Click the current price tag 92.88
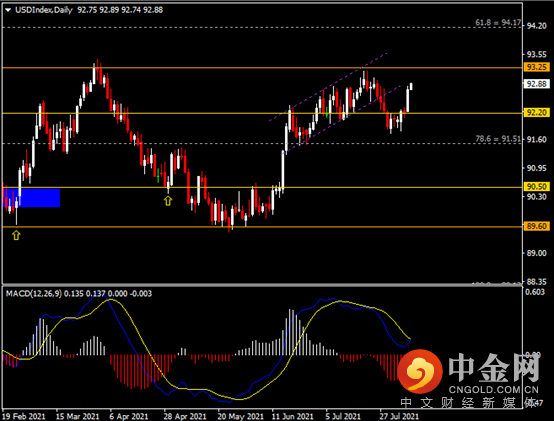Viewport: 554px width, 421px height. click(x=536, y=84)
